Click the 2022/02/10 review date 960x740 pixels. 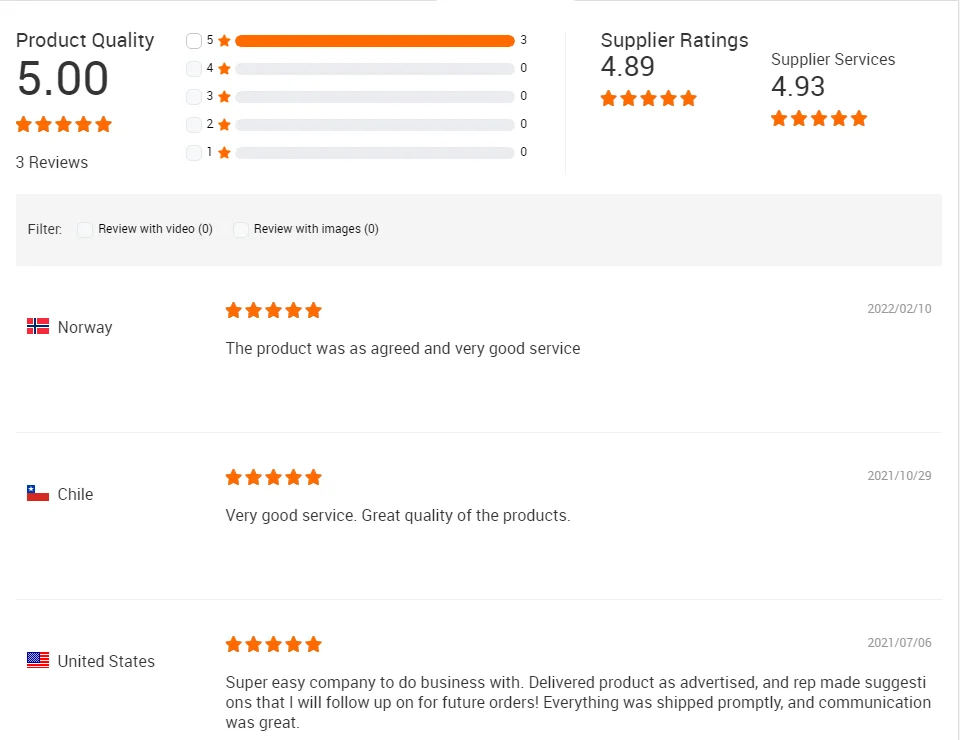coord(899,309)
